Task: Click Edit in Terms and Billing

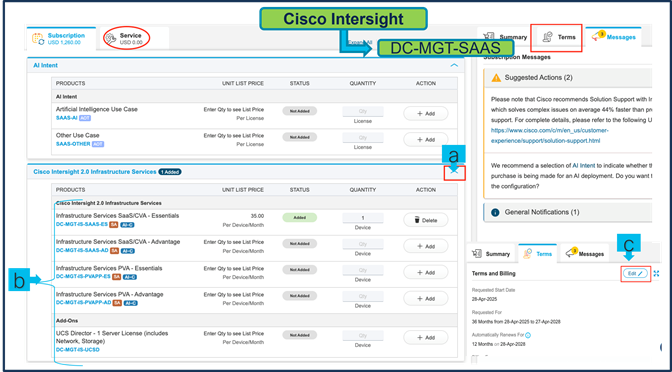Action: [635, 273]
